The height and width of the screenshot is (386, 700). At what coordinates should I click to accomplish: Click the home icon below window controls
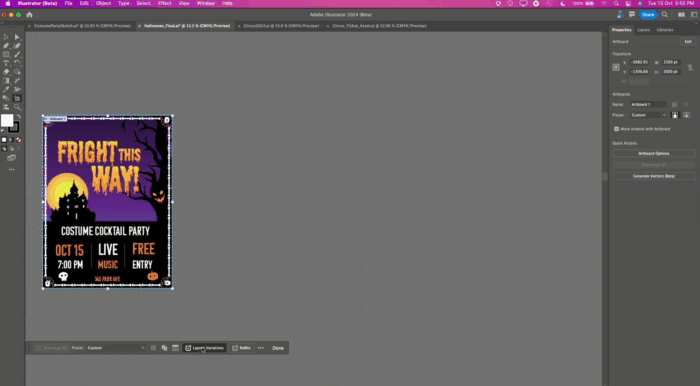(x=29, y=15)
